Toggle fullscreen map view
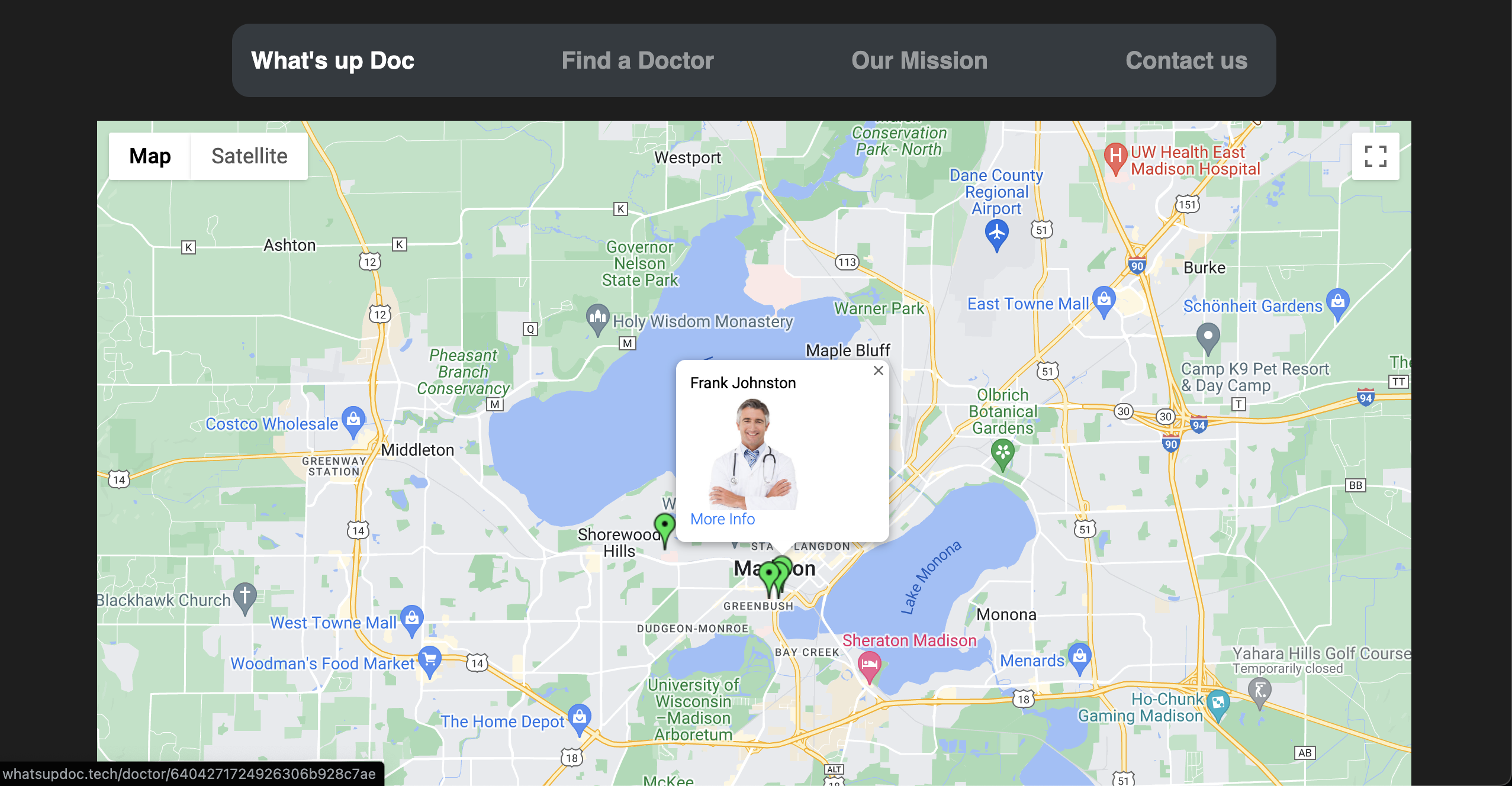The image size is (1512, 786). 1375,156
